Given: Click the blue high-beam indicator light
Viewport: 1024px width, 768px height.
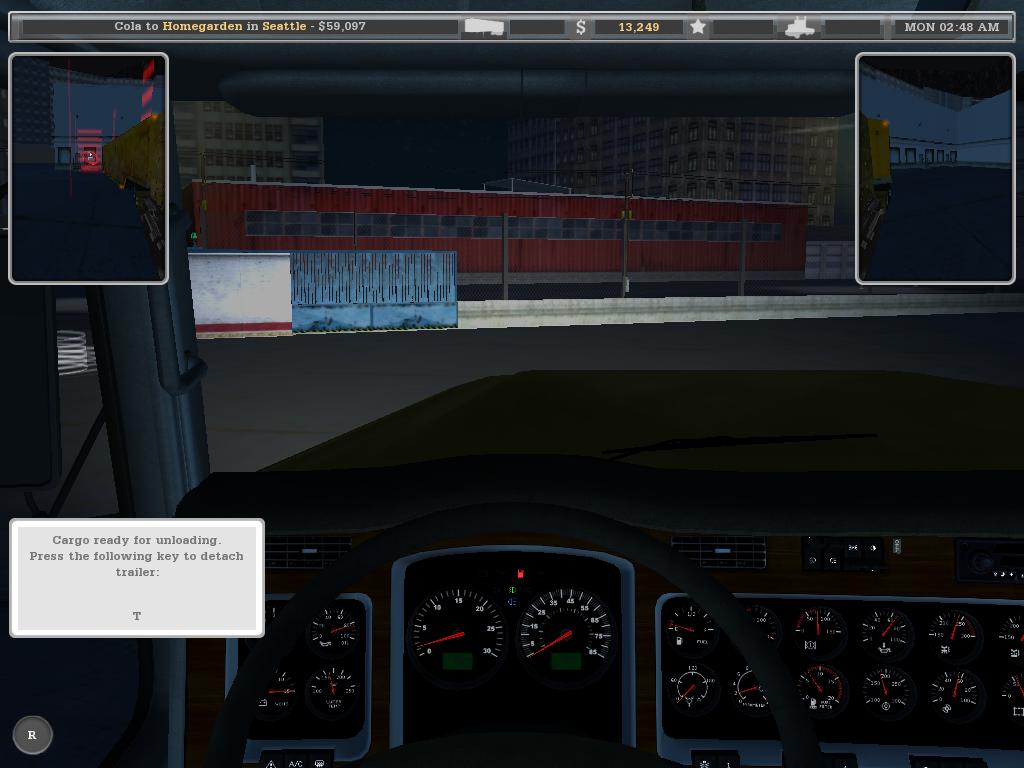Looking at the screenshot, I should pyautogui.click(x=513, y=601).
